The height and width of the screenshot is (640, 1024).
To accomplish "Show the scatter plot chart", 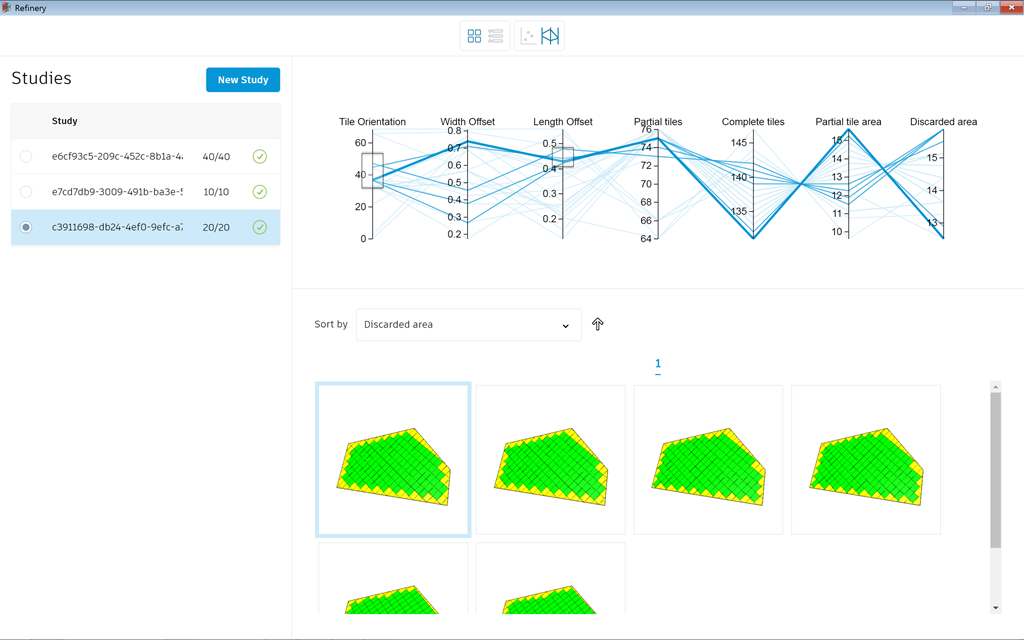I will pos(528,36).
